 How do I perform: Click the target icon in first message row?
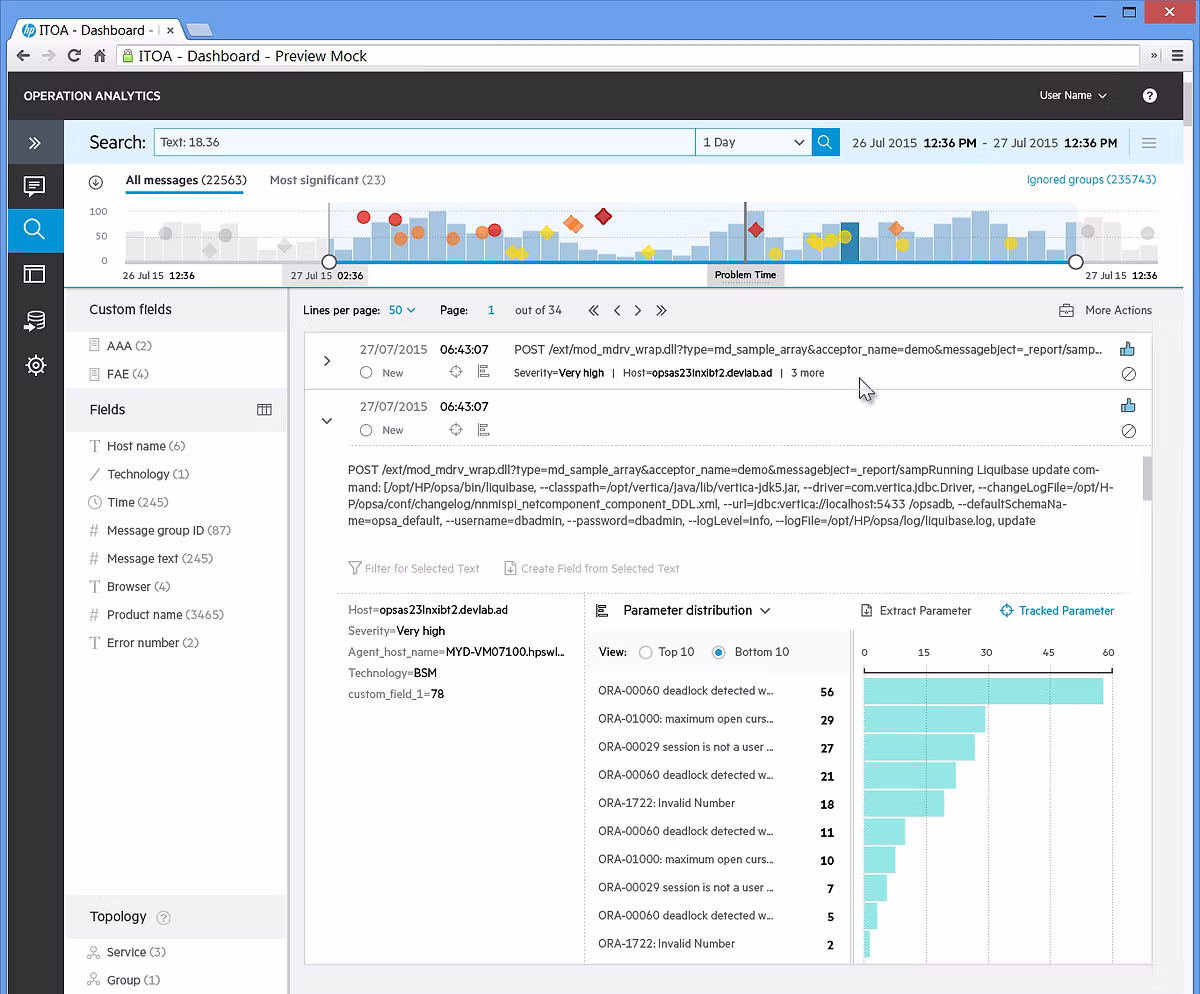[456, 372]
